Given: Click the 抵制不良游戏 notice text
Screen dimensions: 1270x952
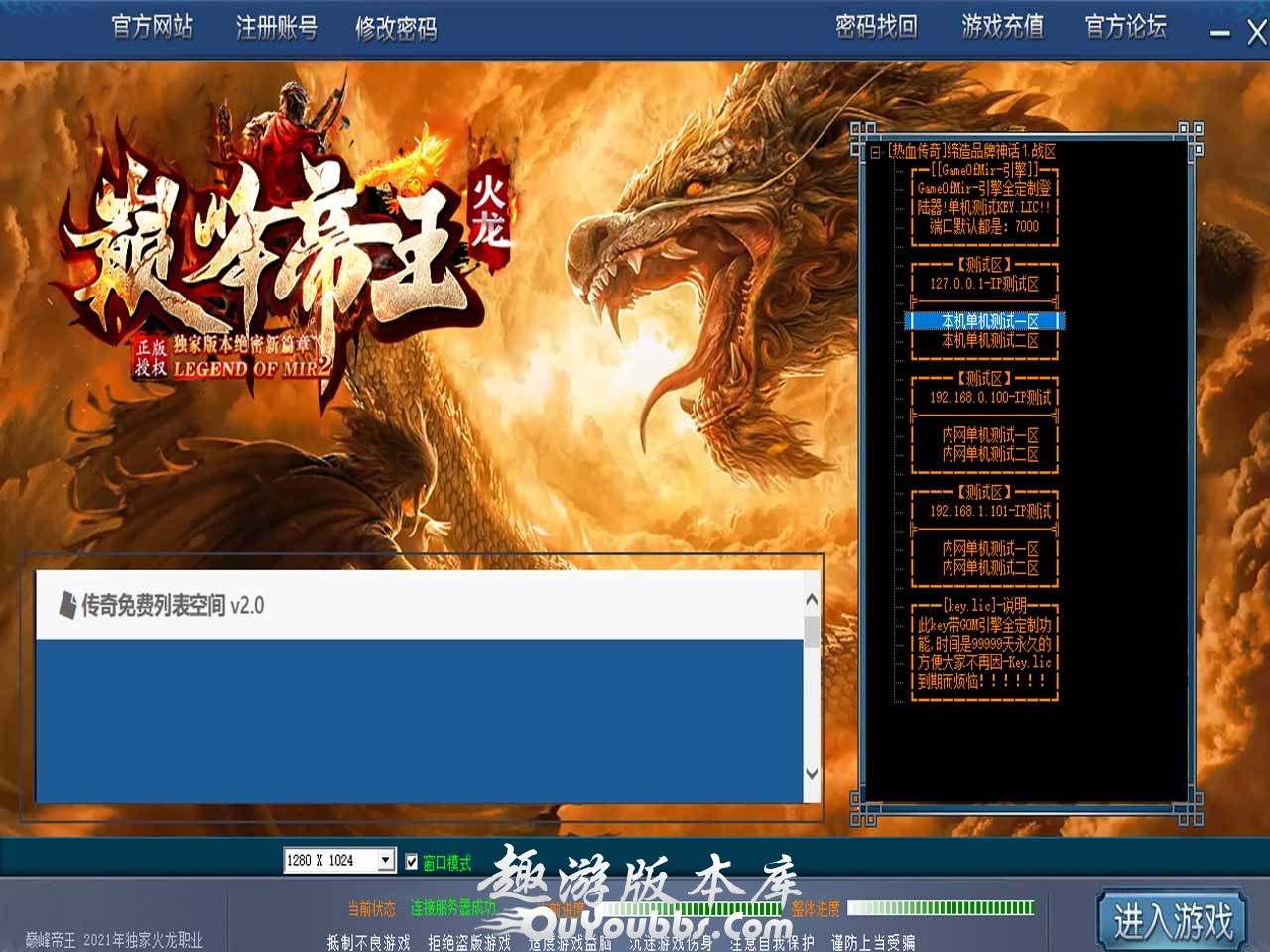Looking at the screenshot, I should [368, 942].
